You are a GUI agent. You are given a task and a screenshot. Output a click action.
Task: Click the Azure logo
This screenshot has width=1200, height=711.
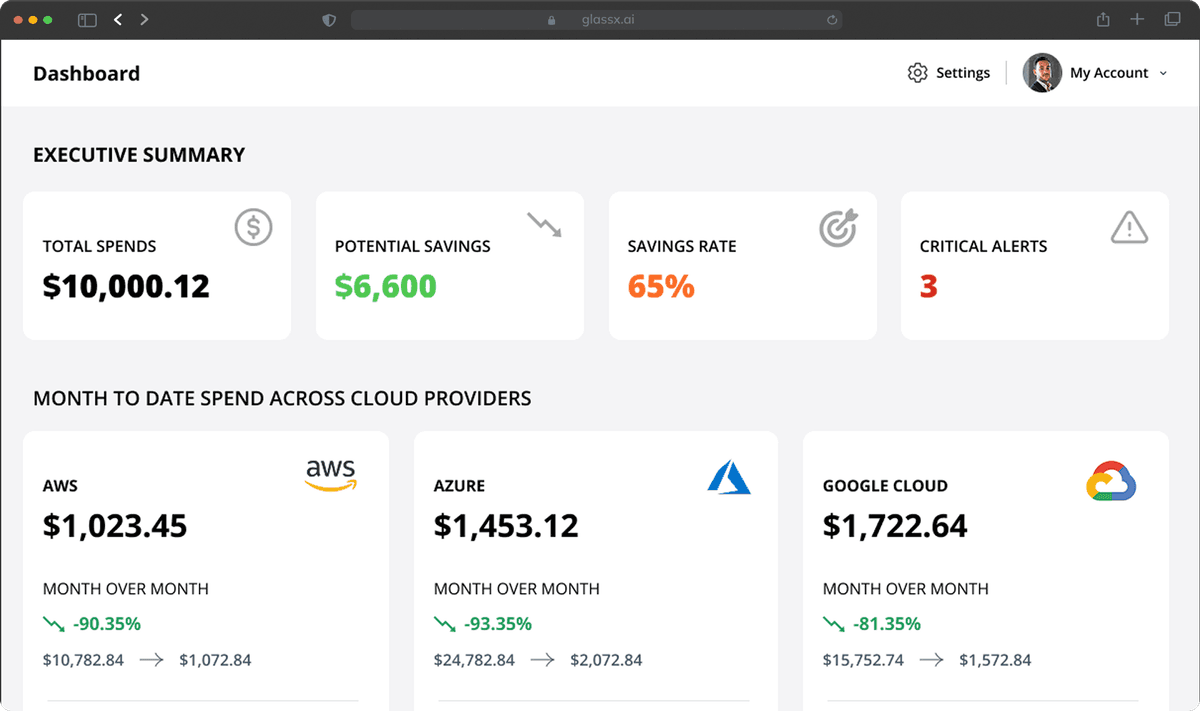[728, 478]
